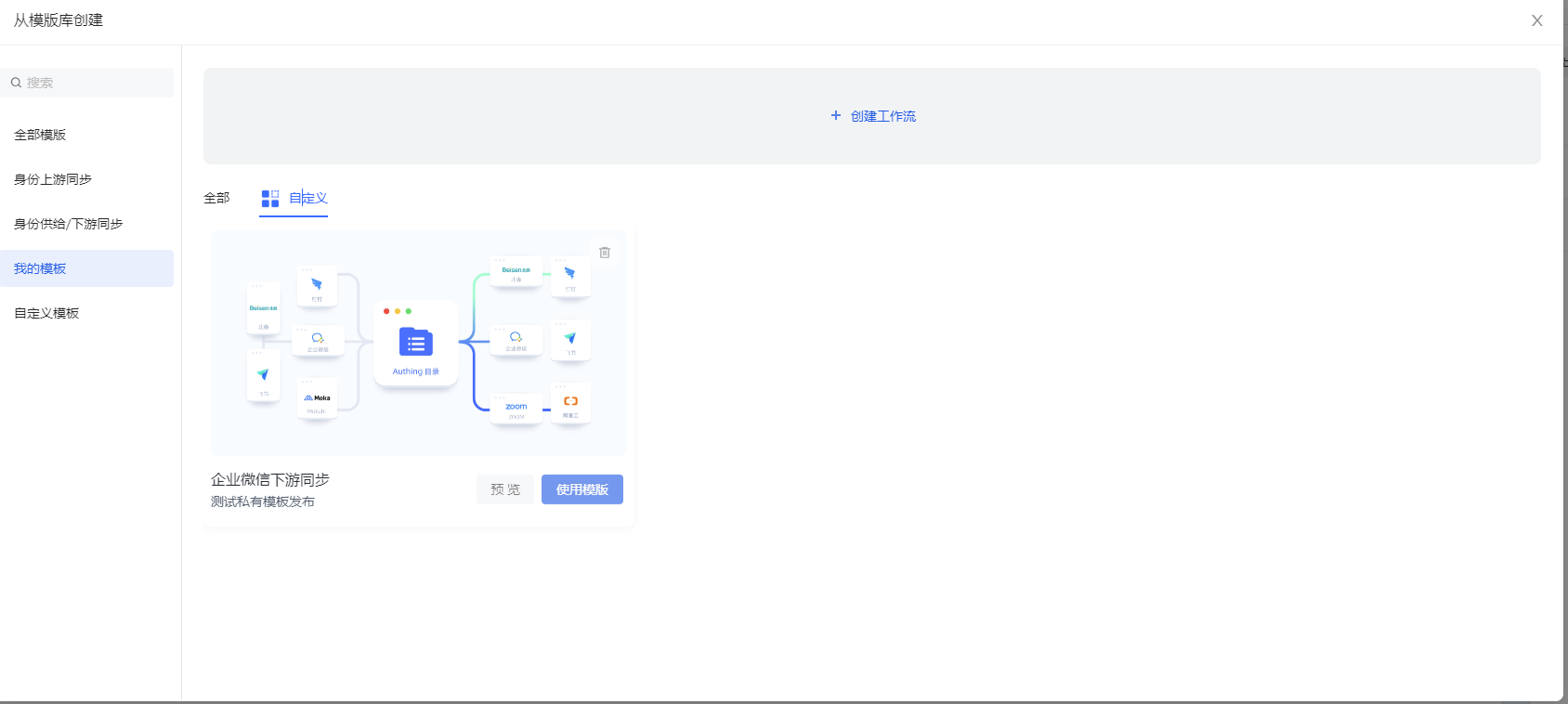1568x704 pixels.
Task: Click the Authing 目录 folder icon
Action: tap(415, 343)
